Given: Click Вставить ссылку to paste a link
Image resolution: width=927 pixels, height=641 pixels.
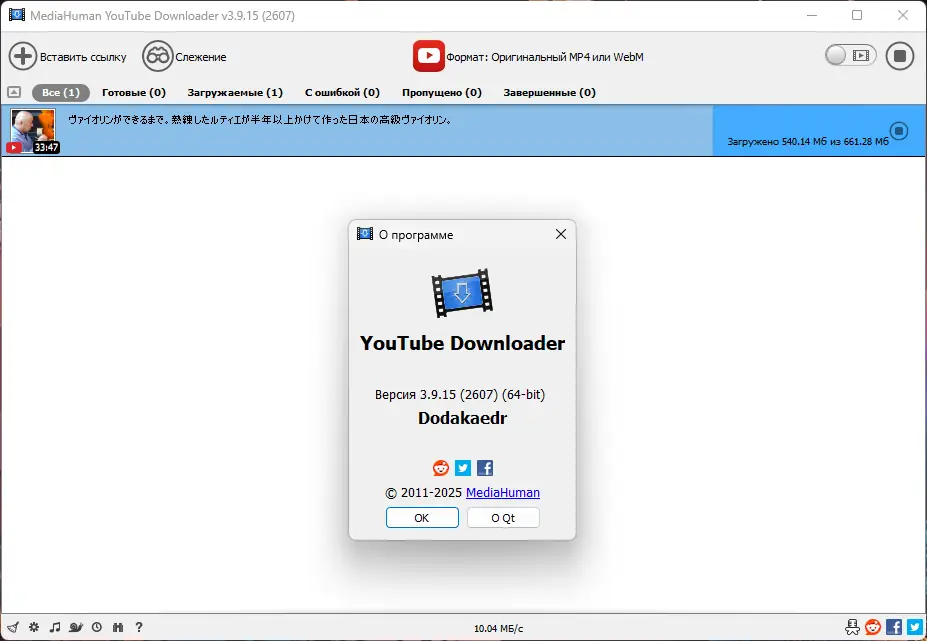Looking at the screenshot, I should pyautogui.click(x=70, y=56).
